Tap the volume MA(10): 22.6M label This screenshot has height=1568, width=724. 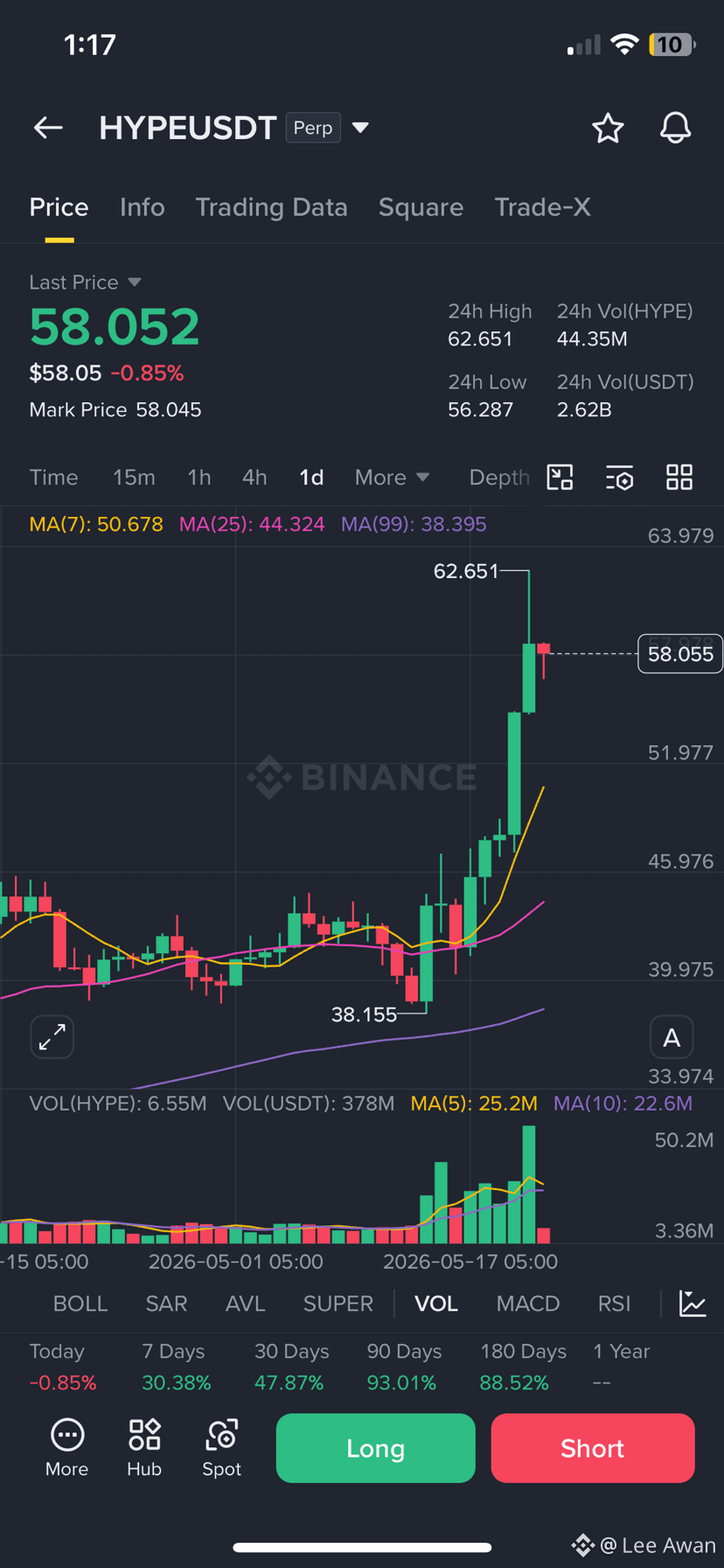[x=623, y=1103]
